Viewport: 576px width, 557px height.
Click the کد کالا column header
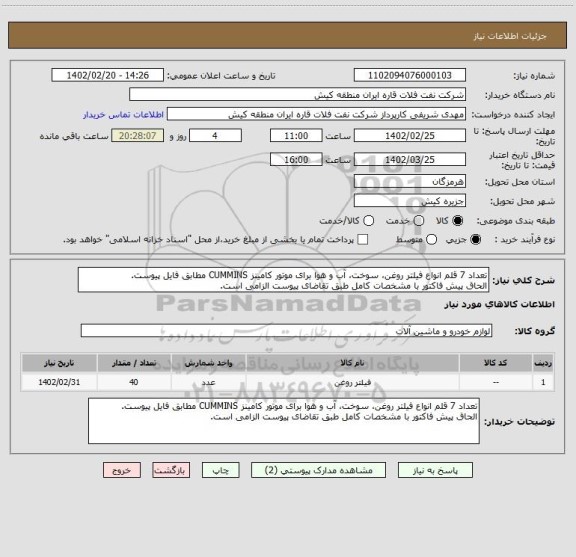point(496,363)
